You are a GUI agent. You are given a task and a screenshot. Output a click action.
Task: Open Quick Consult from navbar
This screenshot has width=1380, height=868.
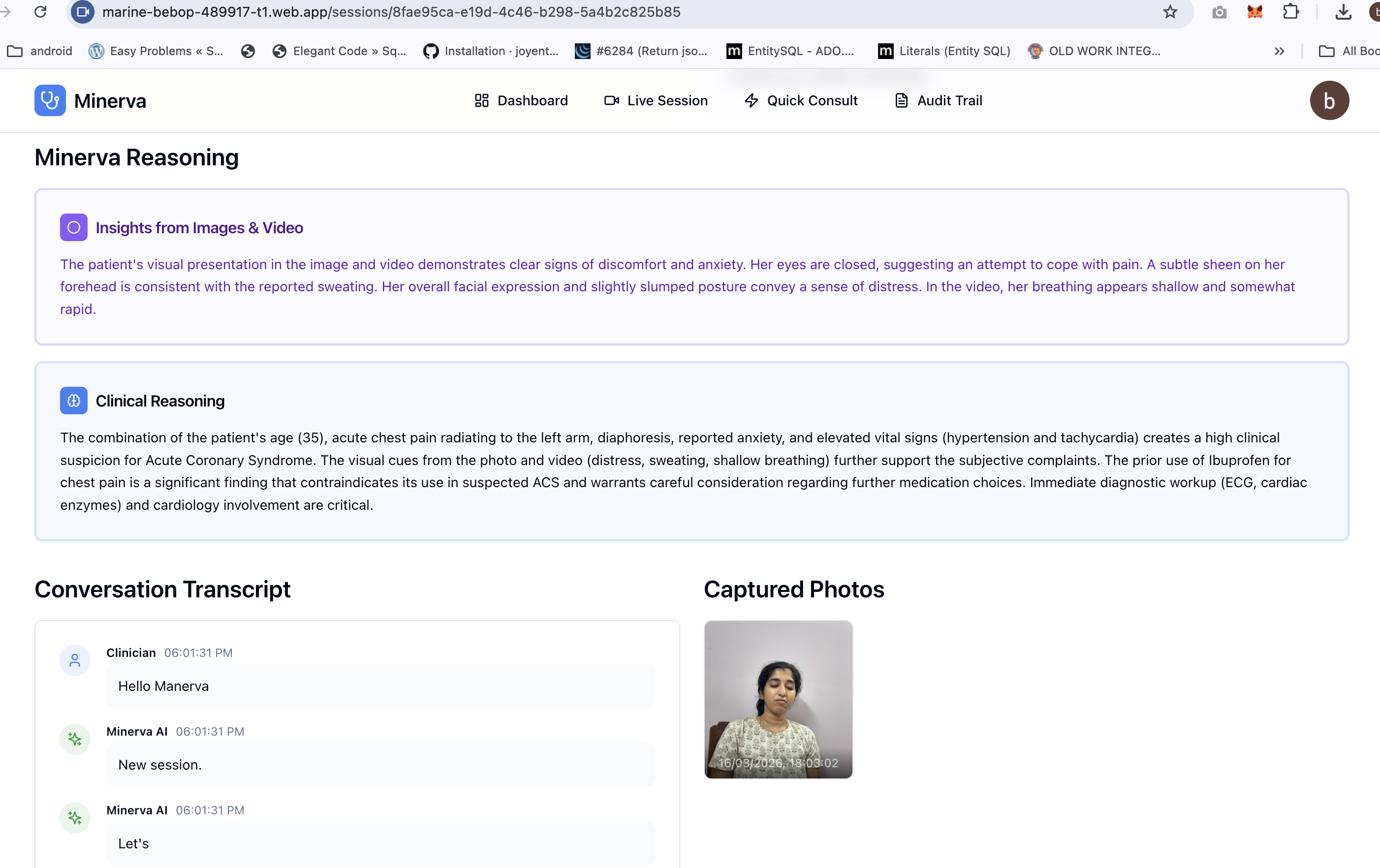801,101
